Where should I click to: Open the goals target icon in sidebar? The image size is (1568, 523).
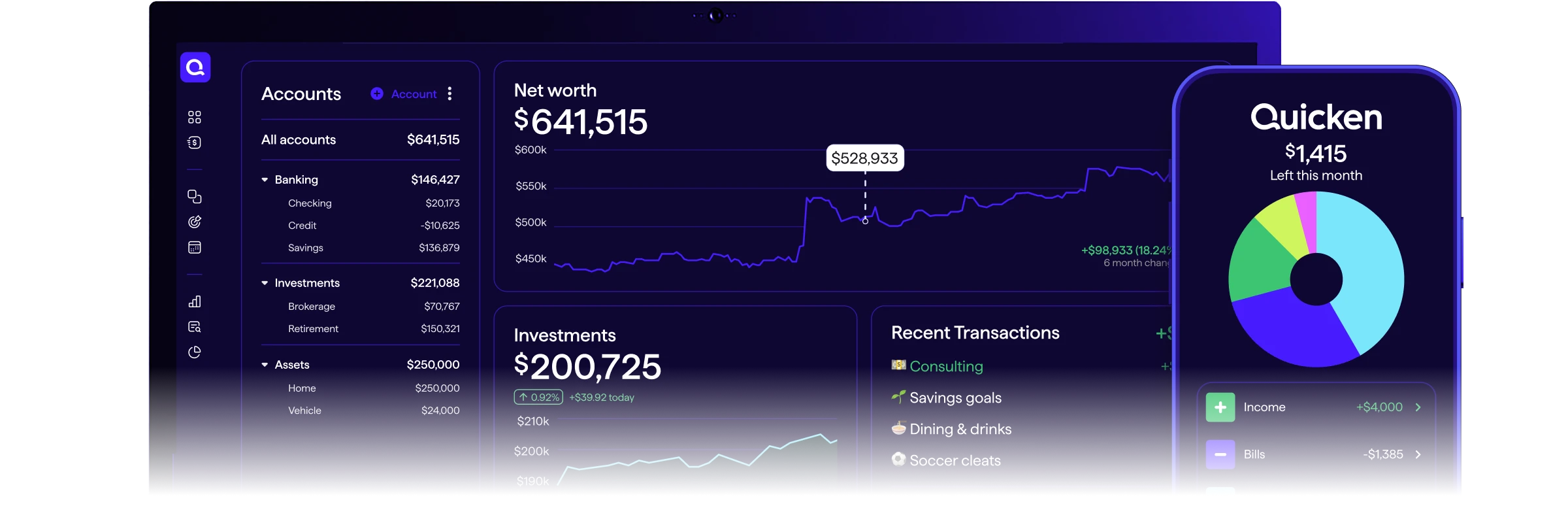195,222
